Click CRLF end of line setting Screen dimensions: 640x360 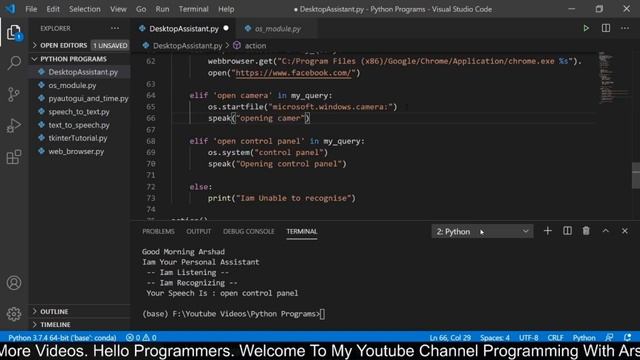coord(555,338)
